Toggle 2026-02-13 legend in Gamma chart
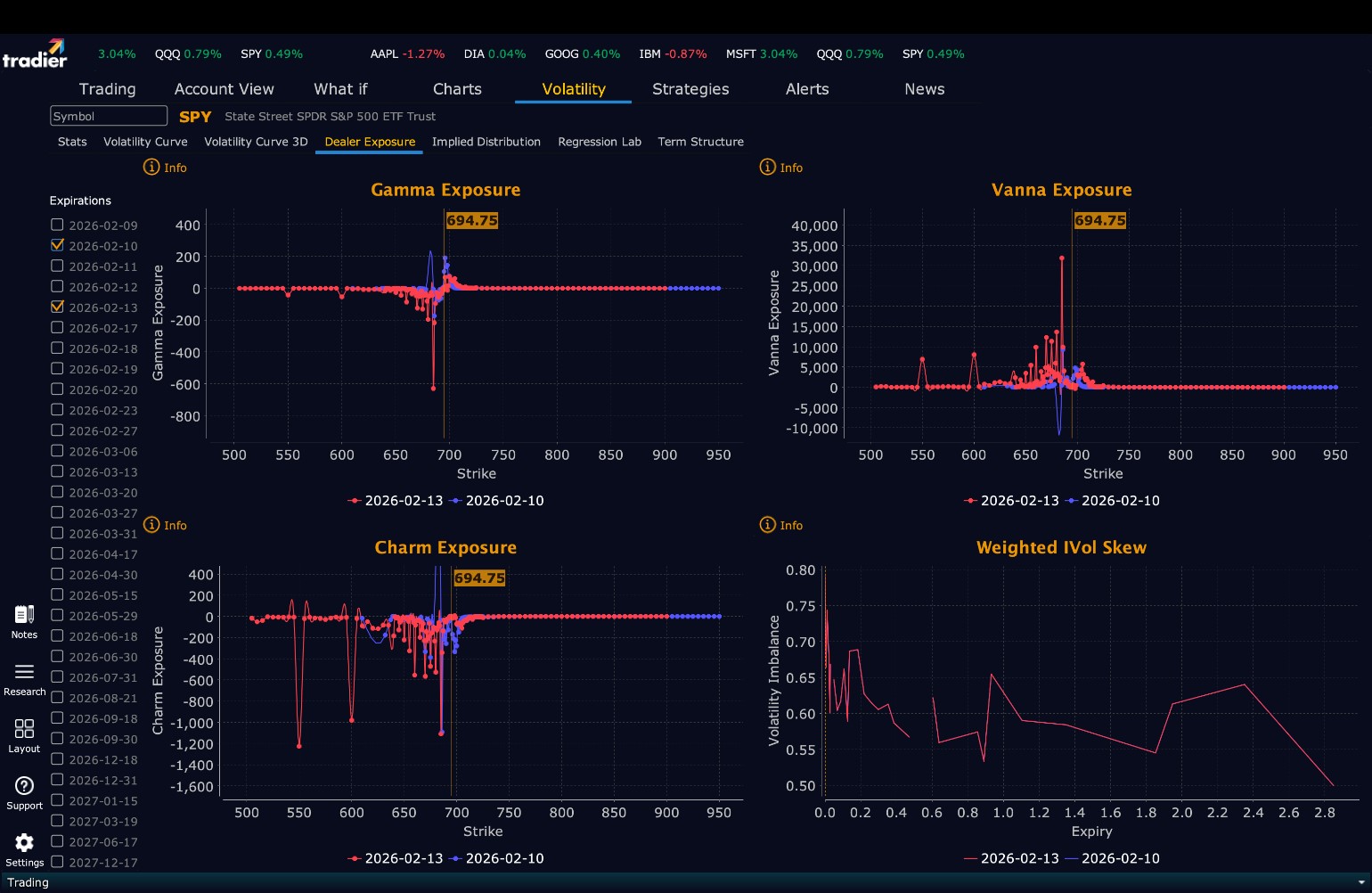The image size is (1372, 893). click(x=396, y=501)
